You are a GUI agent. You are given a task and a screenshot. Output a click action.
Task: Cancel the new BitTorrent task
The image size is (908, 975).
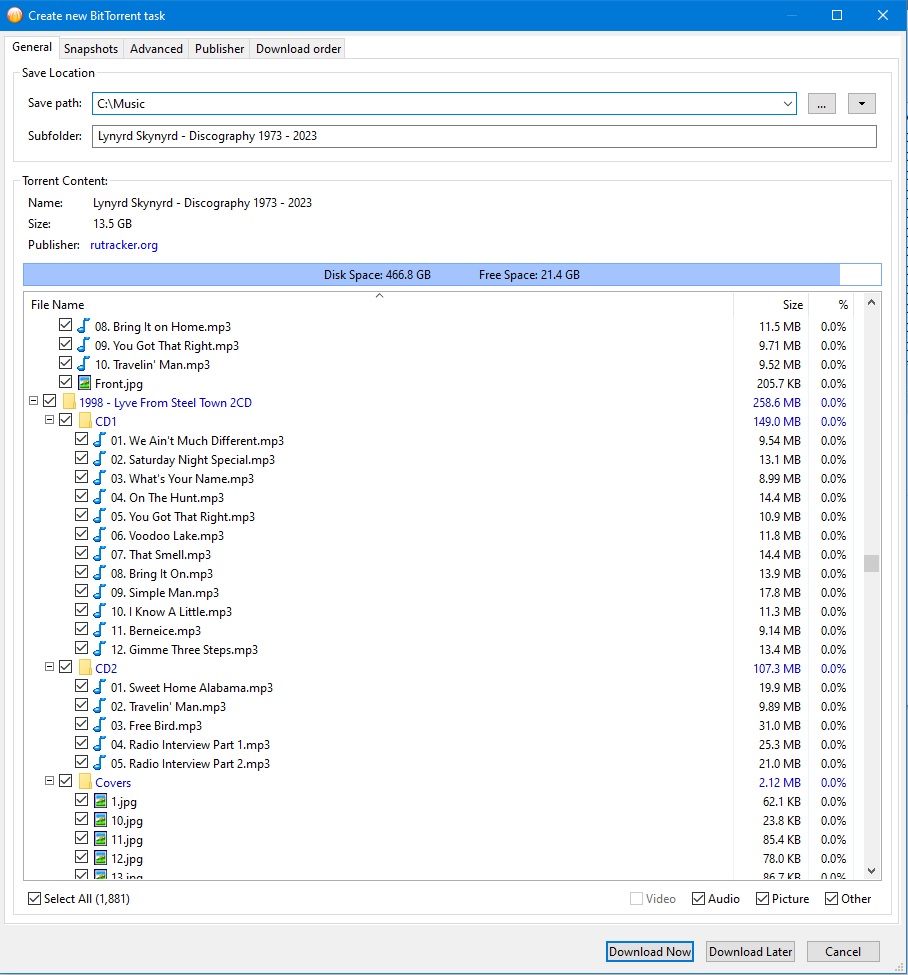click(843, 951)
